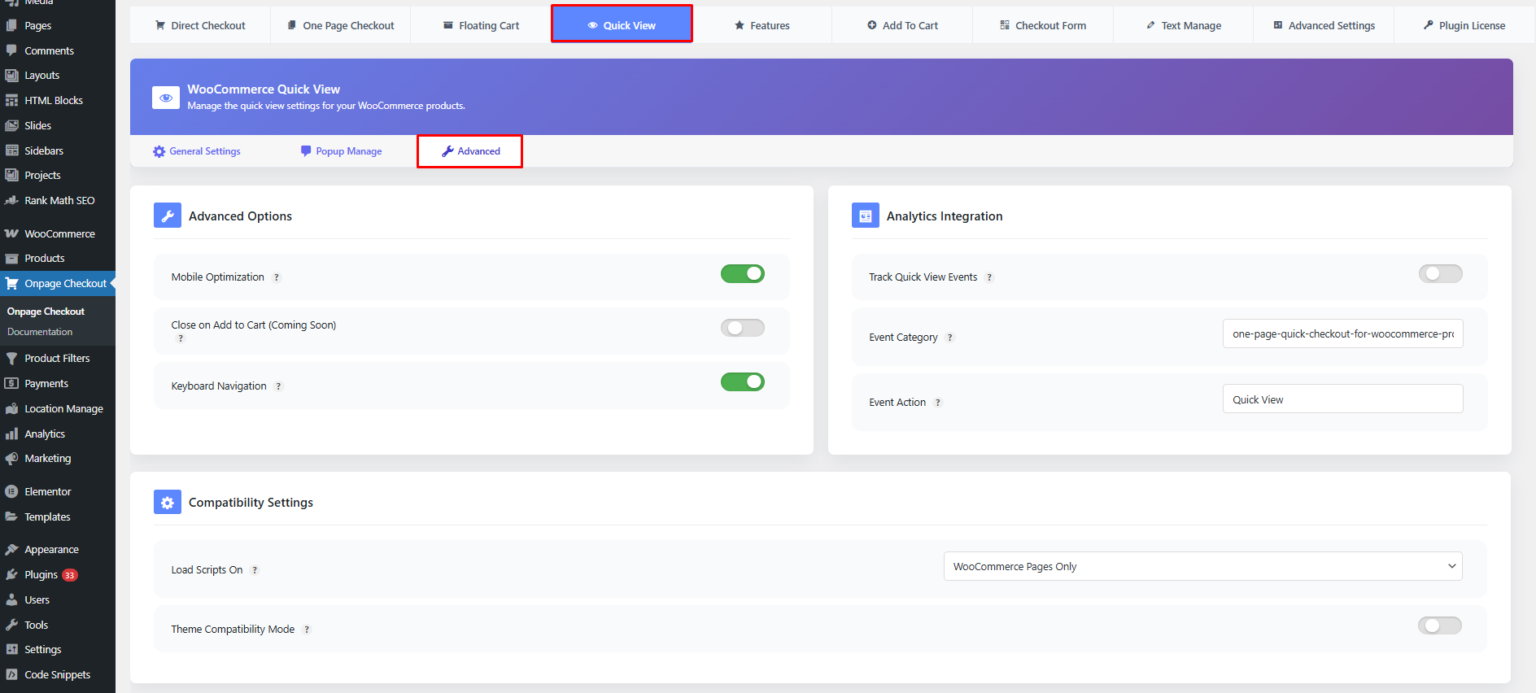Screen dimensions: 1536x693
Task: Toggle the Track Quick View Events switch
Action: (1440, 273)
